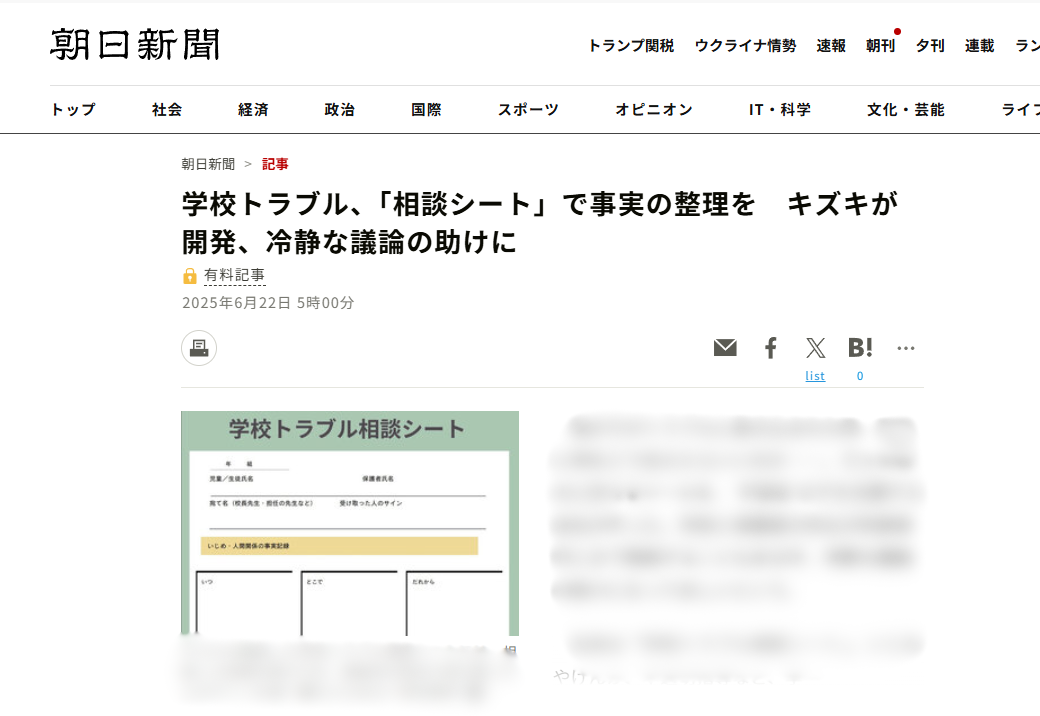Select 政治 section
Image resolution: width=1040 pixels, height=716 pixels.
click(340, 109)
